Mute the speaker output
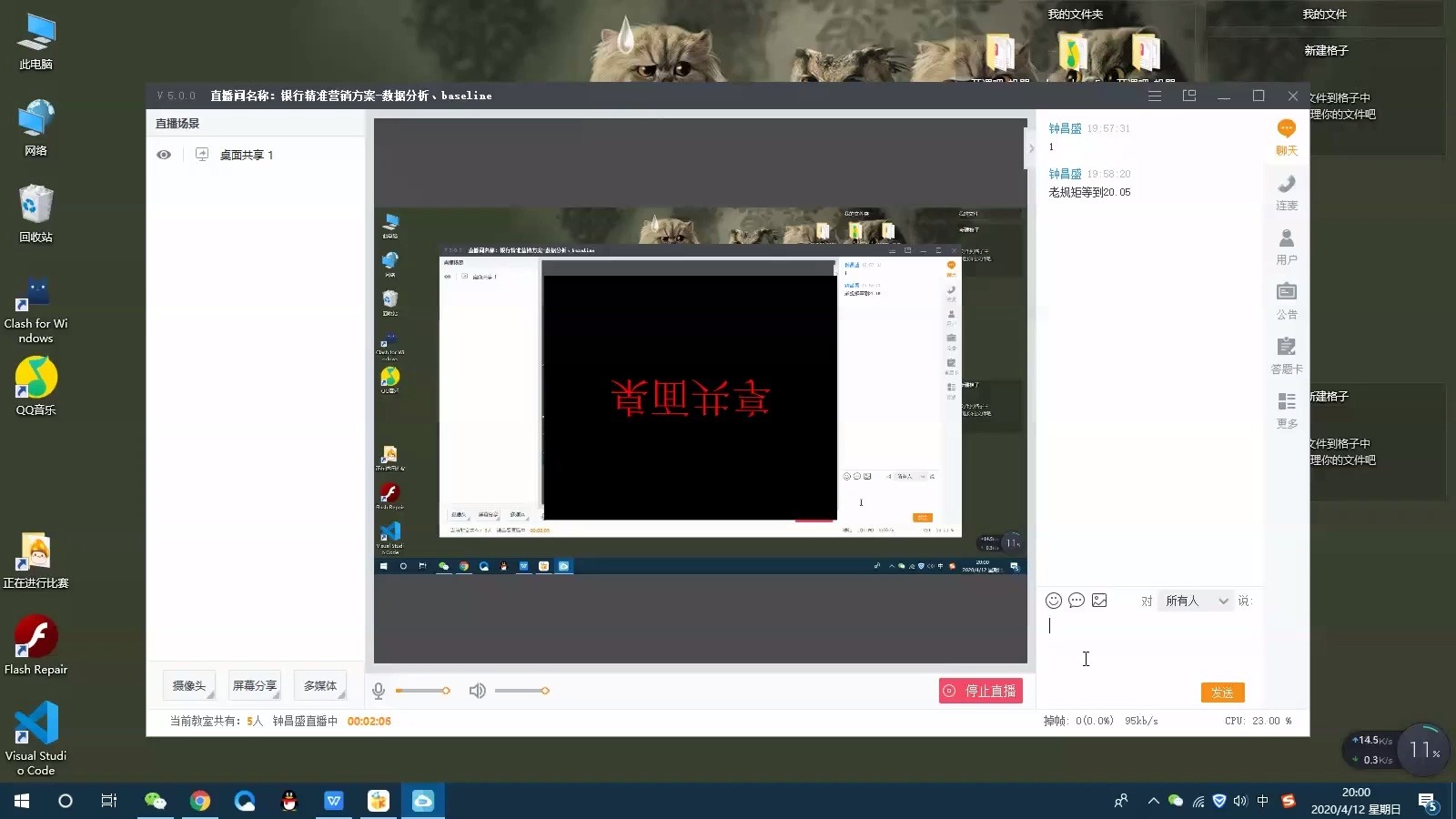Viewport: 1456px width, 819px height. click(x=477, y=690)
